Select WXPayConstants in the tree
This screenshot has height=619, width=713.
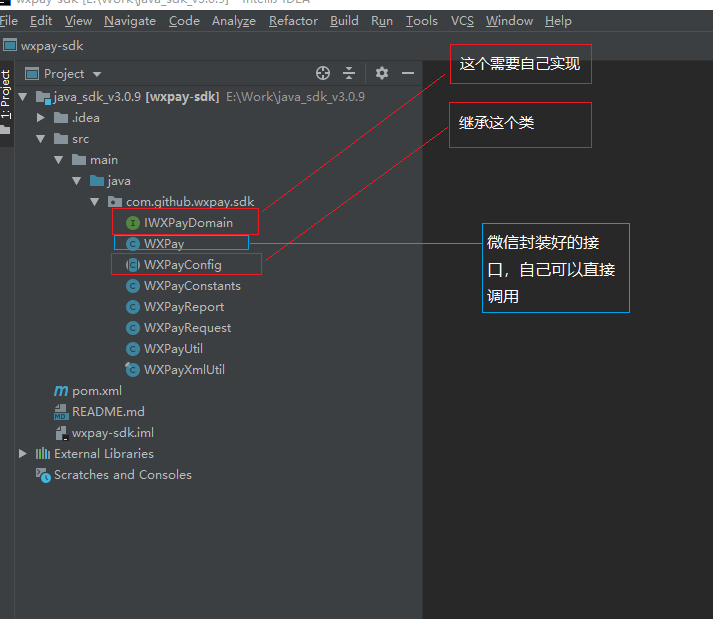point(192,286)
